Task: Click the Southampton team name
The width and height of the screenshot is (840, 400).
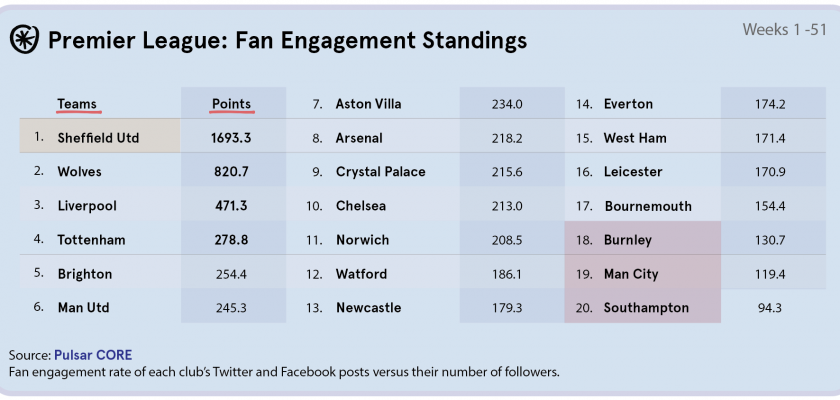Action: point(646,308)
